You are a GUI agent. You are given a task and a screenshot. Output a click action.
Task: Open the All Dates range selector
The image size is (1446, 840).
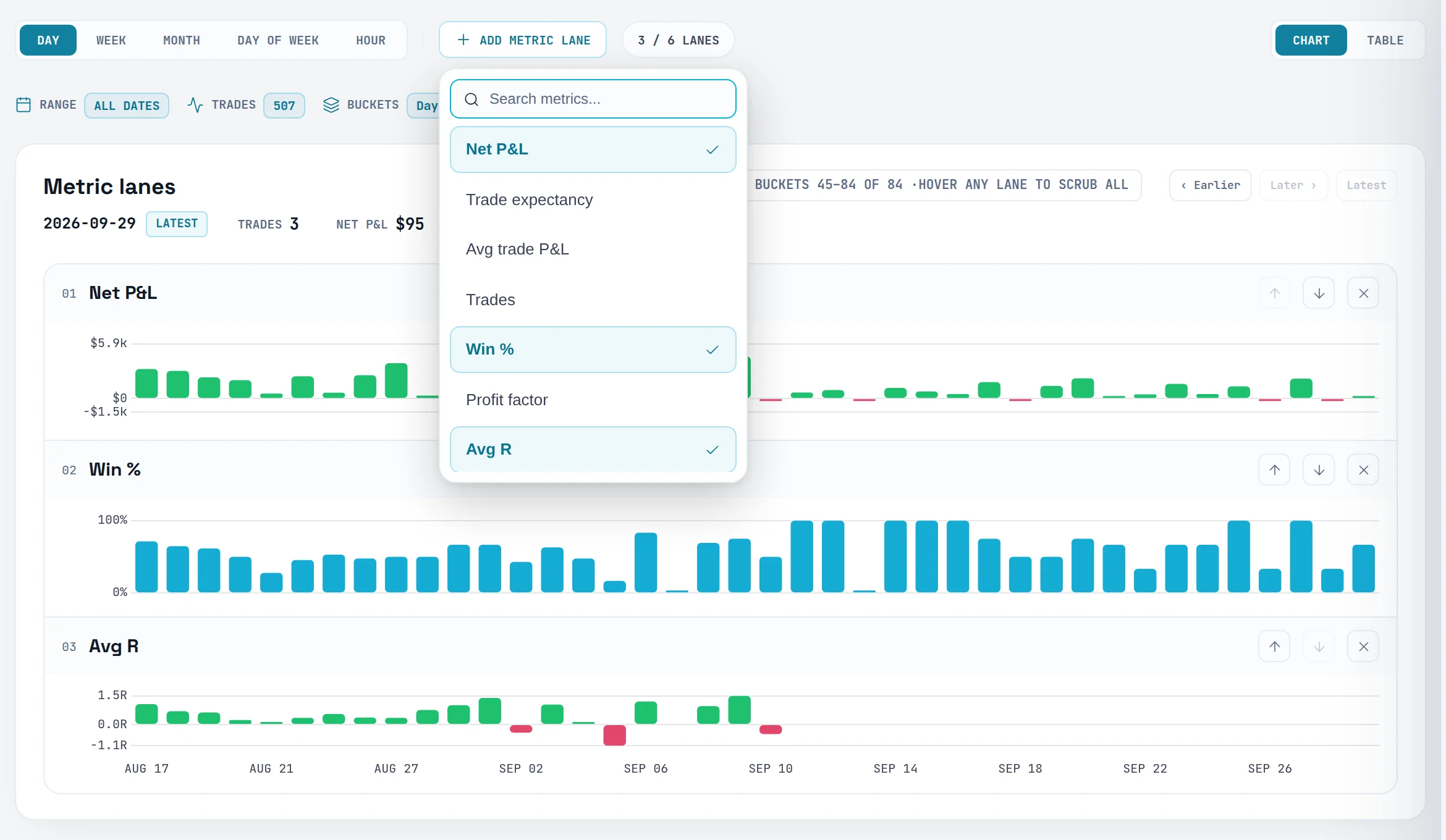click(127, 106)
